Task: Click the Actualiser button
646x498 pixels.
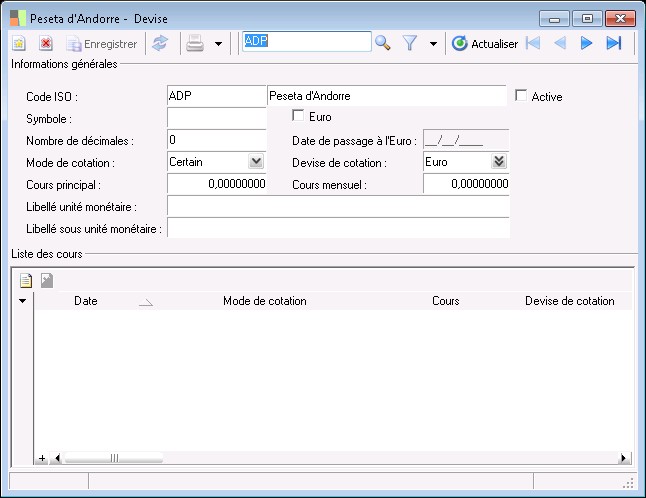Action: (485, 43)
